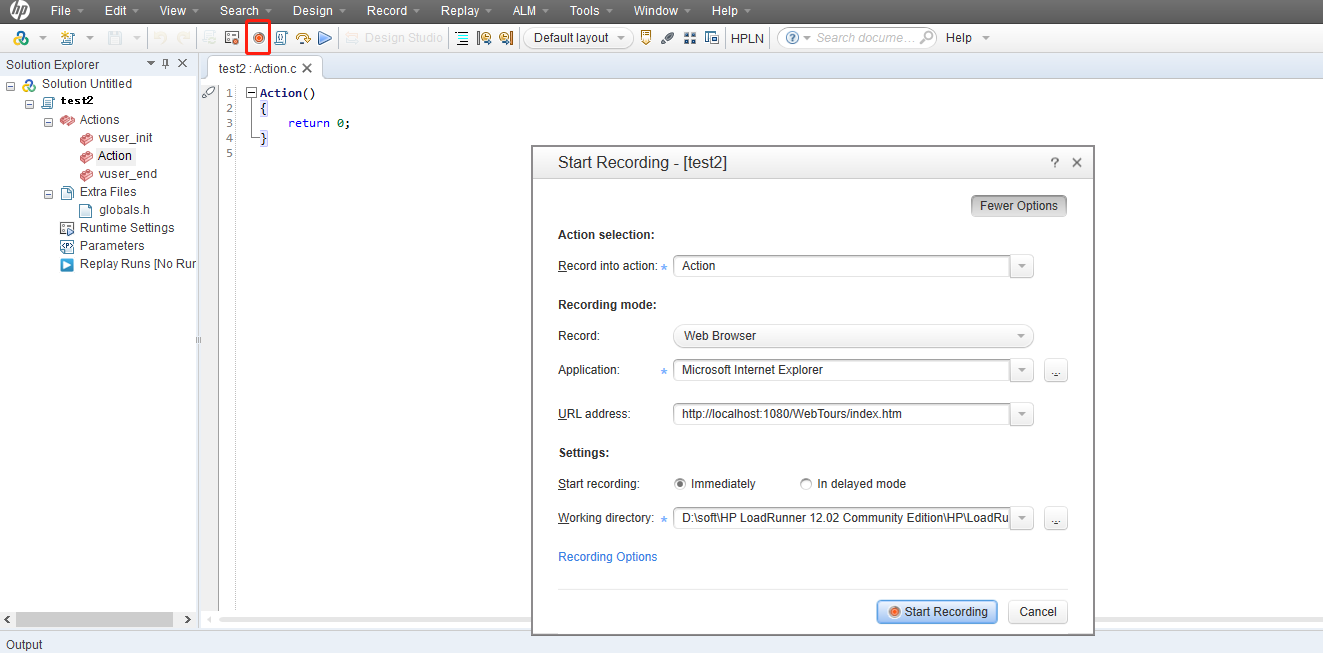Click the Cancel button
This screenshot has height=653, width=1323.
click(x=1038, y=612)
